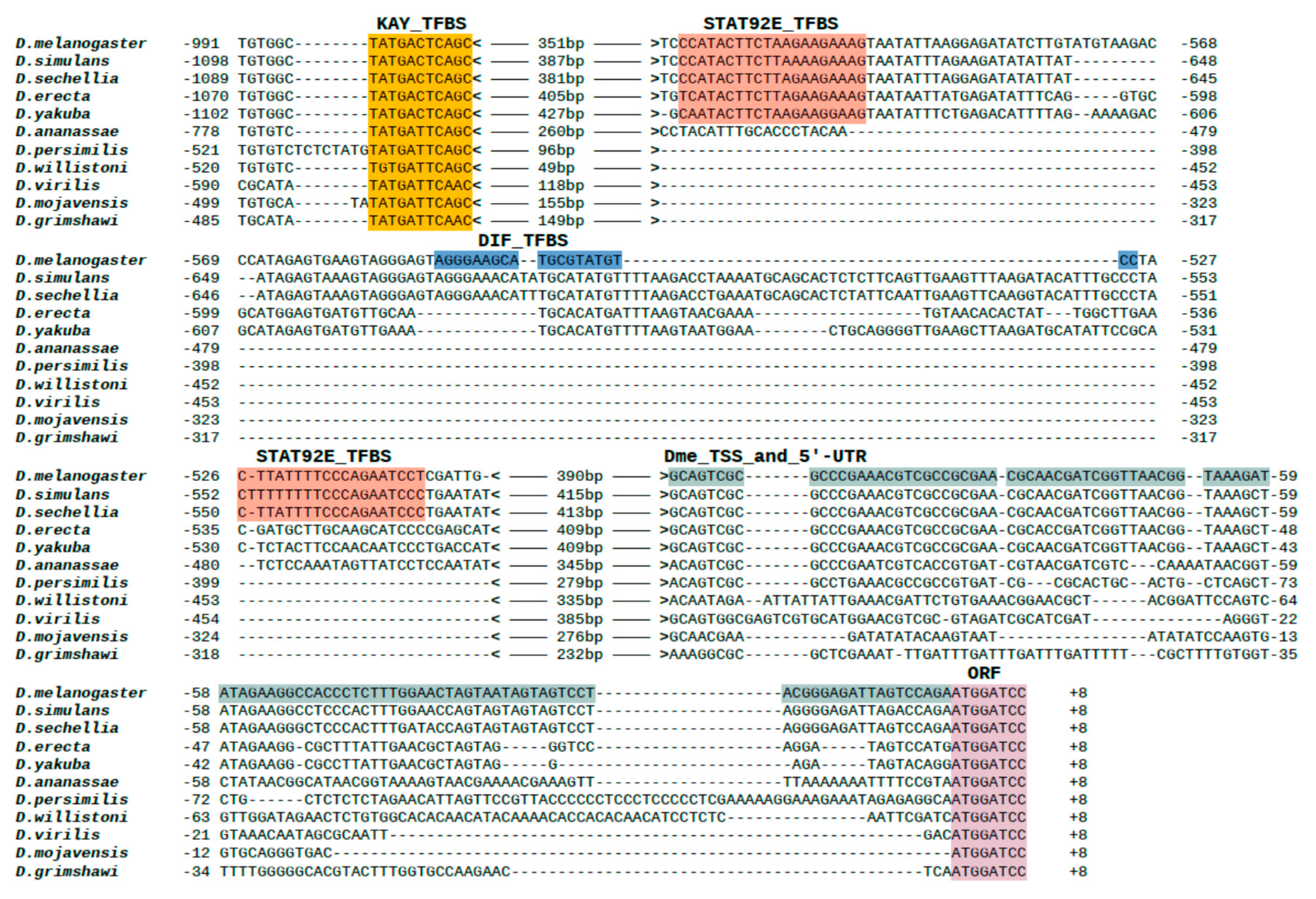Click D.ananassae label in second block
This screenshot has width=1316, height=899.
[x=67, y=349]
